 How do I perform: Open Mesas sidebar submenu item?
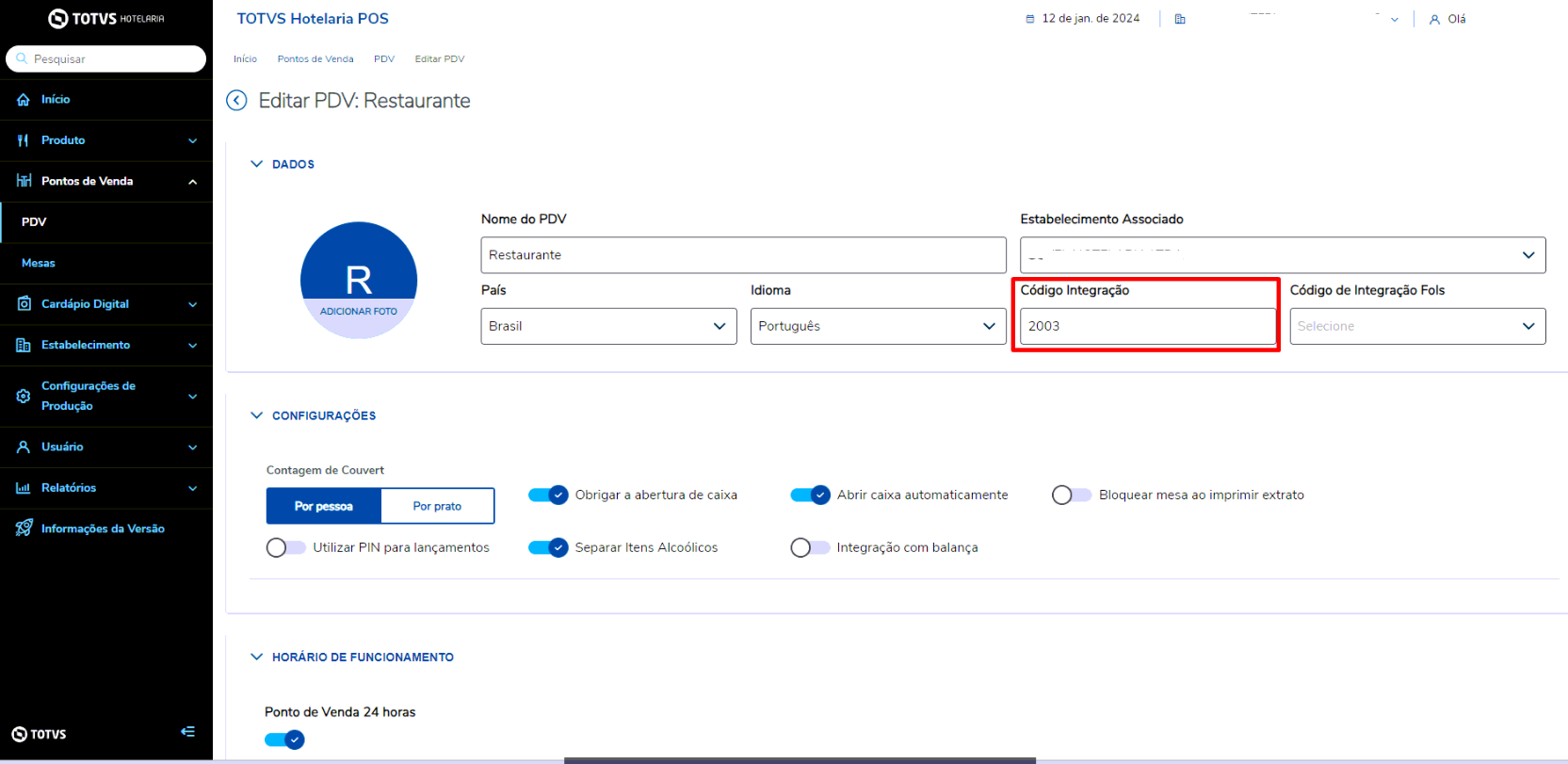[x=106, y=263]
